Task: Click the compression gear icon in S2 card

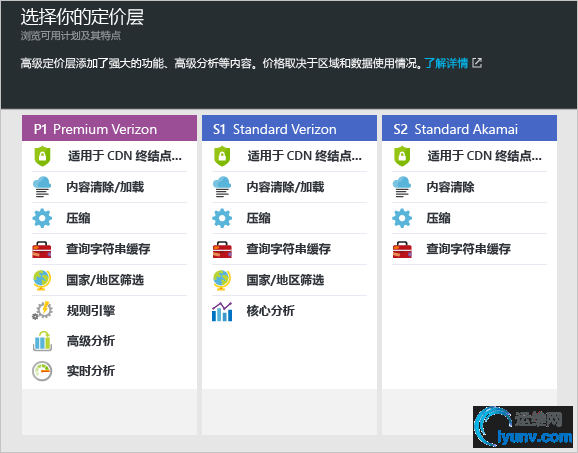Action: [402, 218]
